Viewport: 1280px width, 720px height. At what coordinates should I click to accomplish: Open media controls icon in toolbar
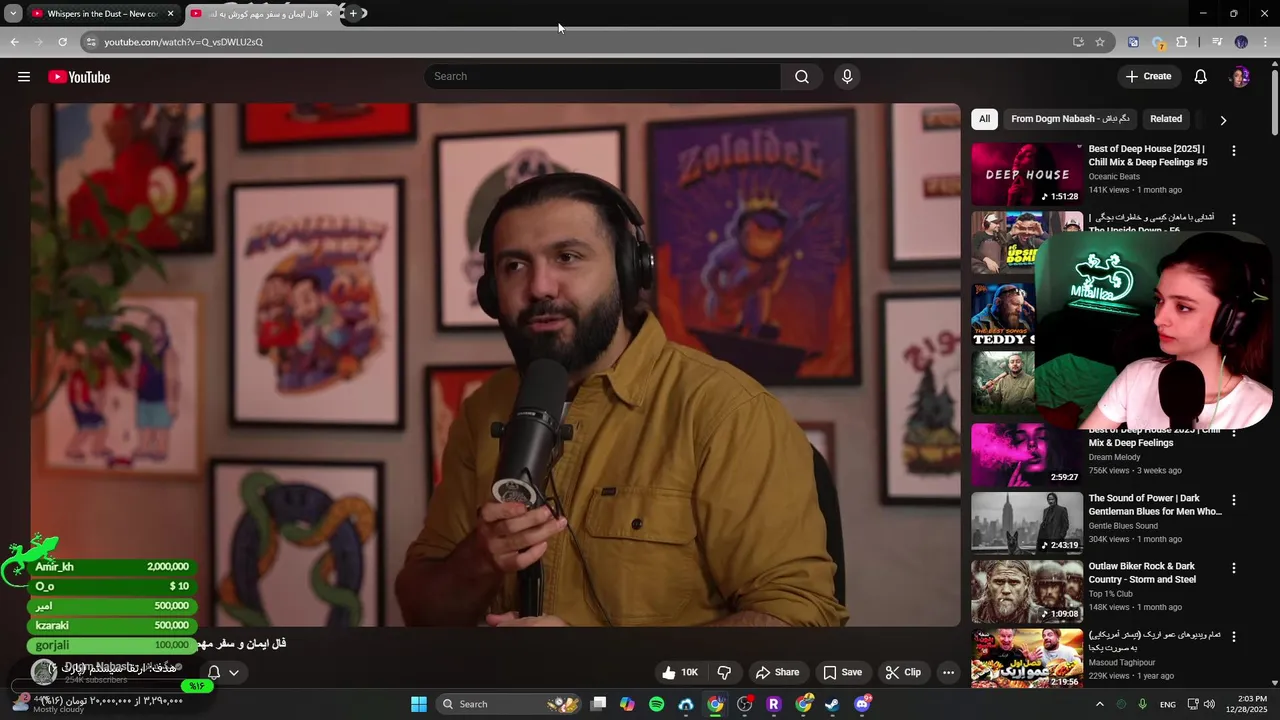tap(1217, 42)
